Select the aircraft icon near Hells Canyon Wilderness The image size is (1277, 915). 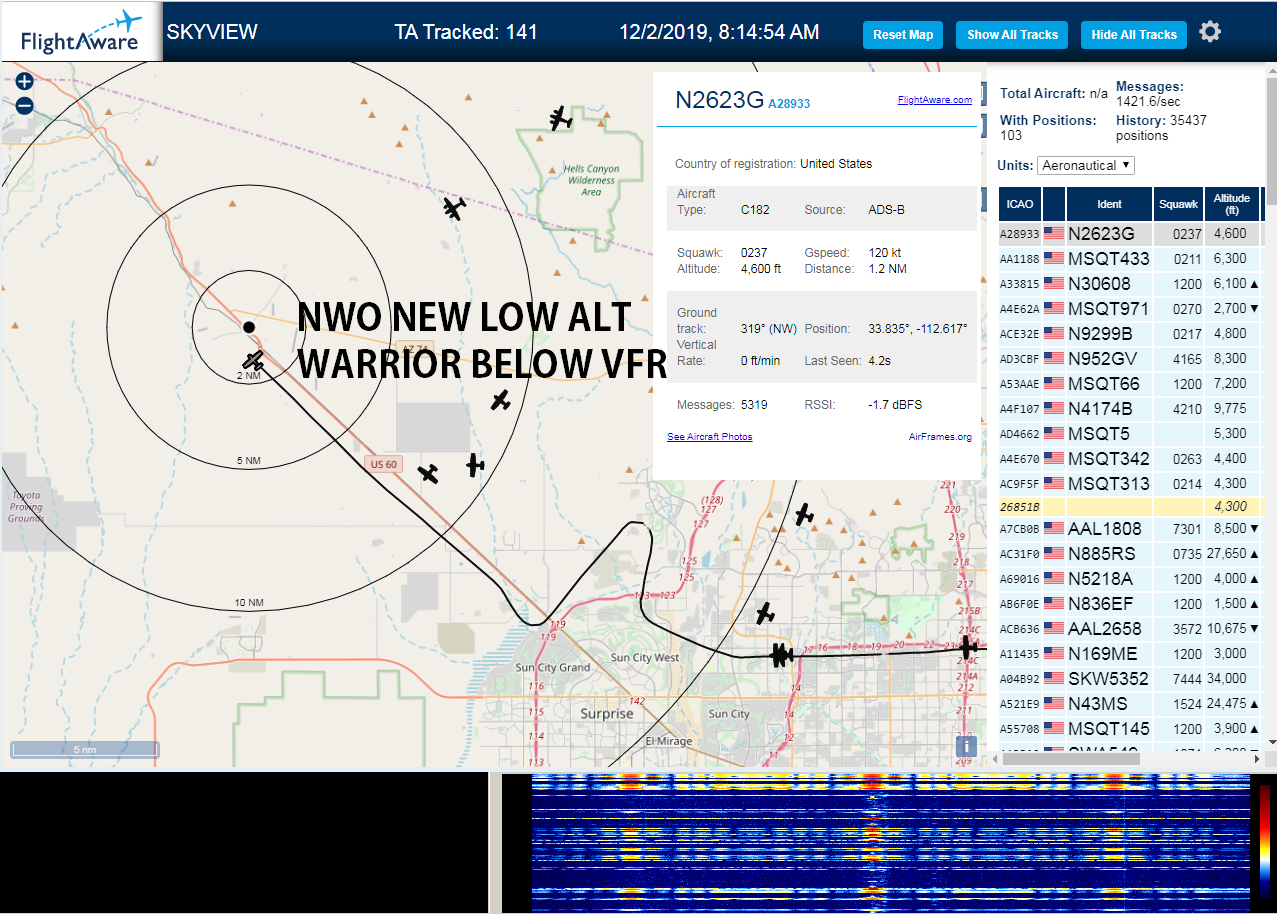pos(560,119)
